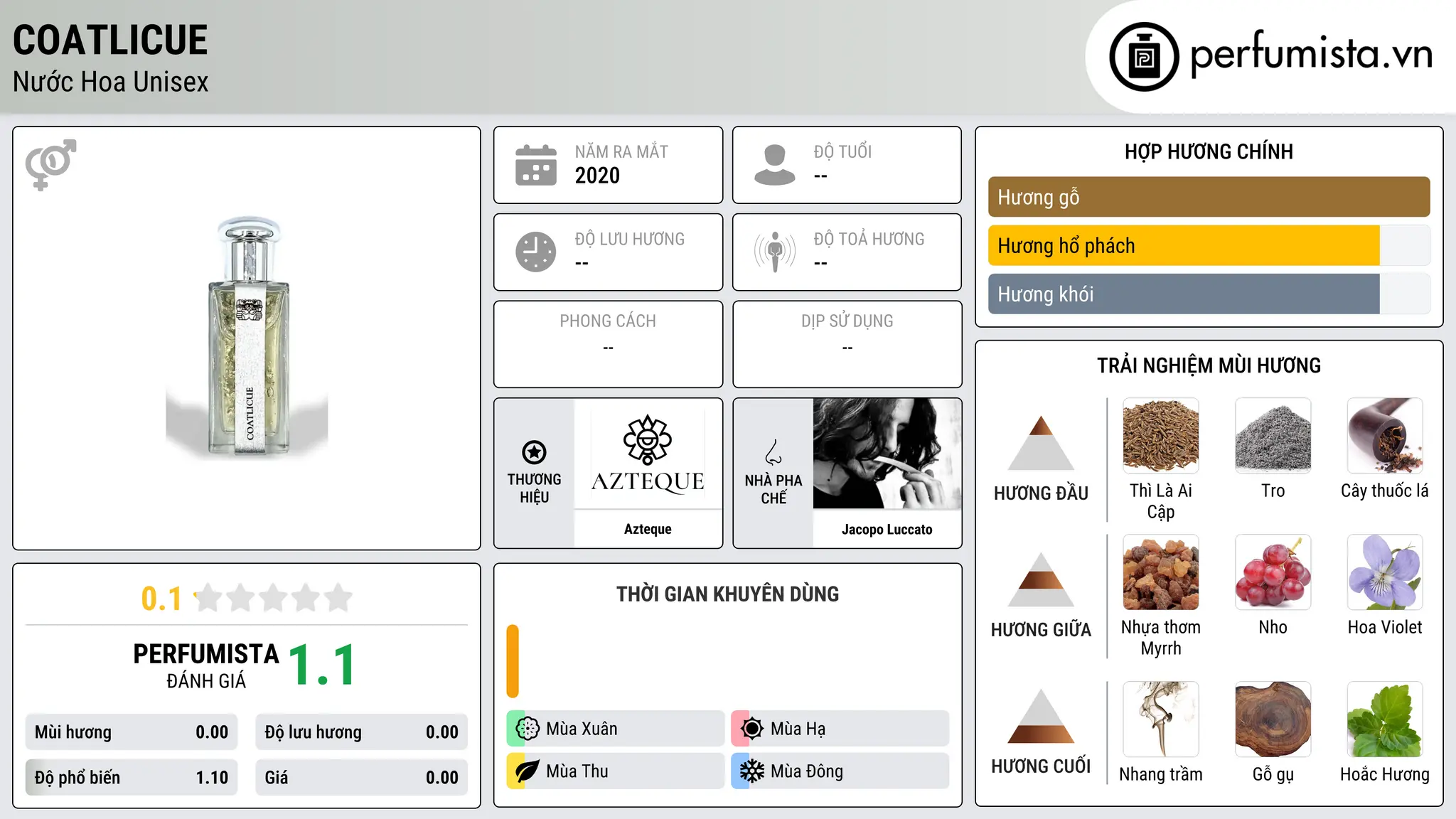This screenshot has width=1456, height=819.
Task: Click the Perfumista Đánh giá label
Action: click(x=206, y=665)
